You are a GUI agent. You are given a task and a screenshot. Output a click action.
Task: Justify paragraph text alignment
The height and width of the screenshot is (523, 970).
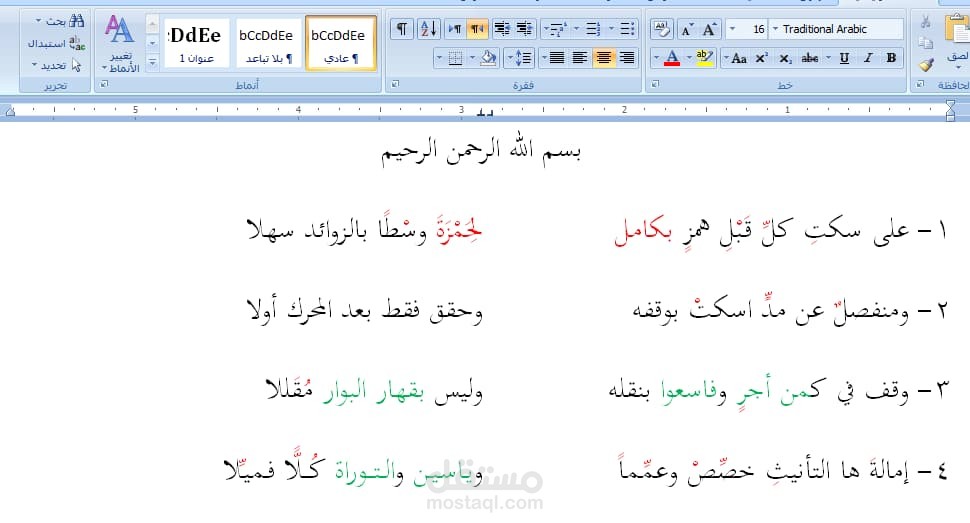pos(557,58)
